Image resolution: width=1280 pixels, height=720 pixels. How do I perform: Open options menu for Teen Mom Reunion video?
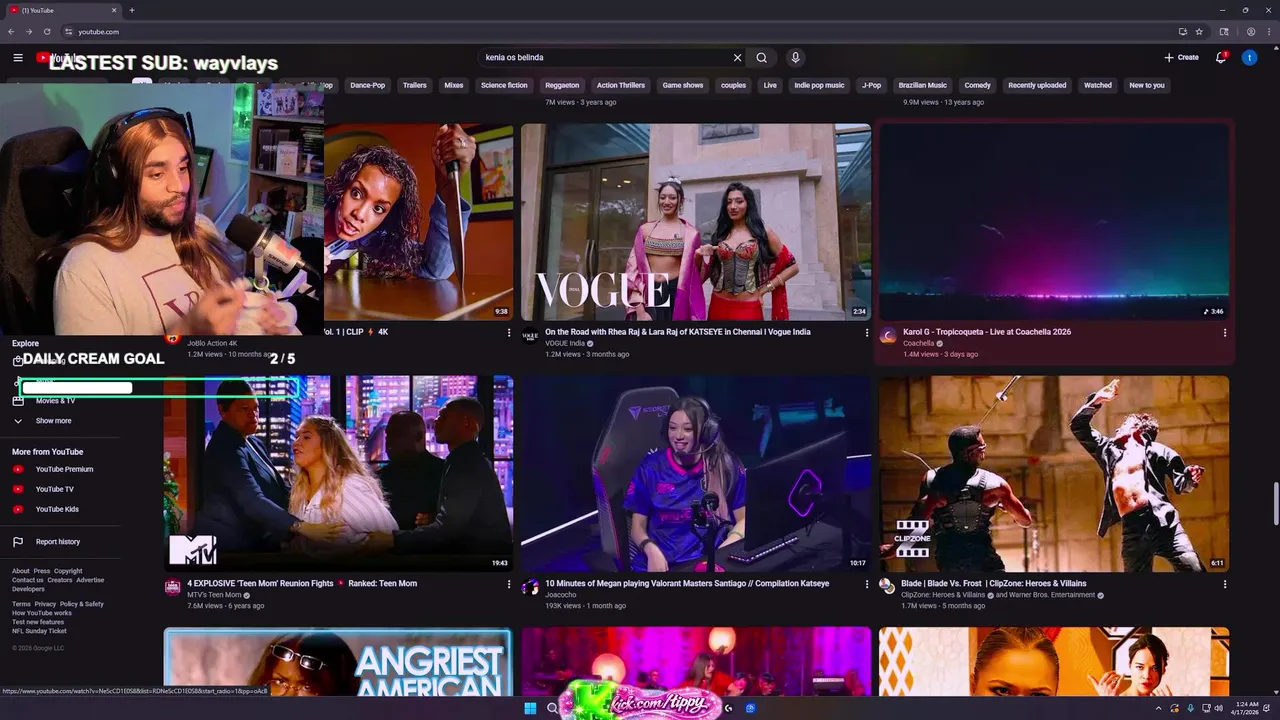point(509,584)
